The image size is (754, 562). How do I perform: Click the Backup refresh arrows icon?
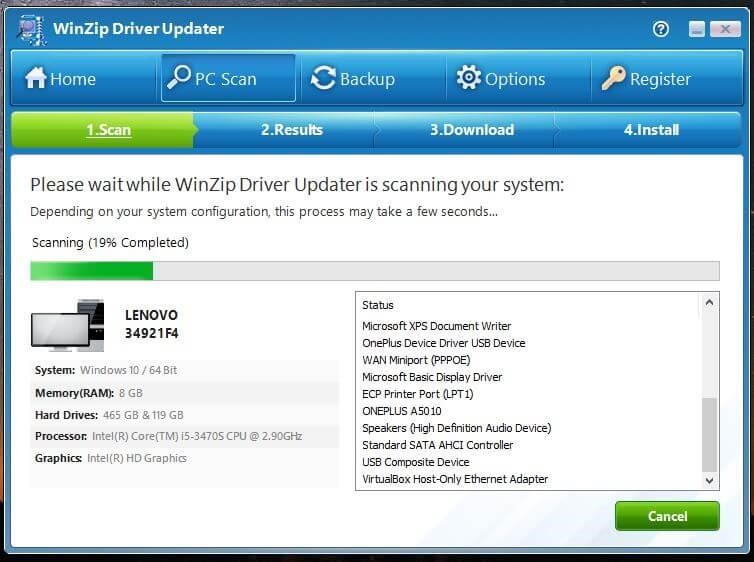[323, 78]
